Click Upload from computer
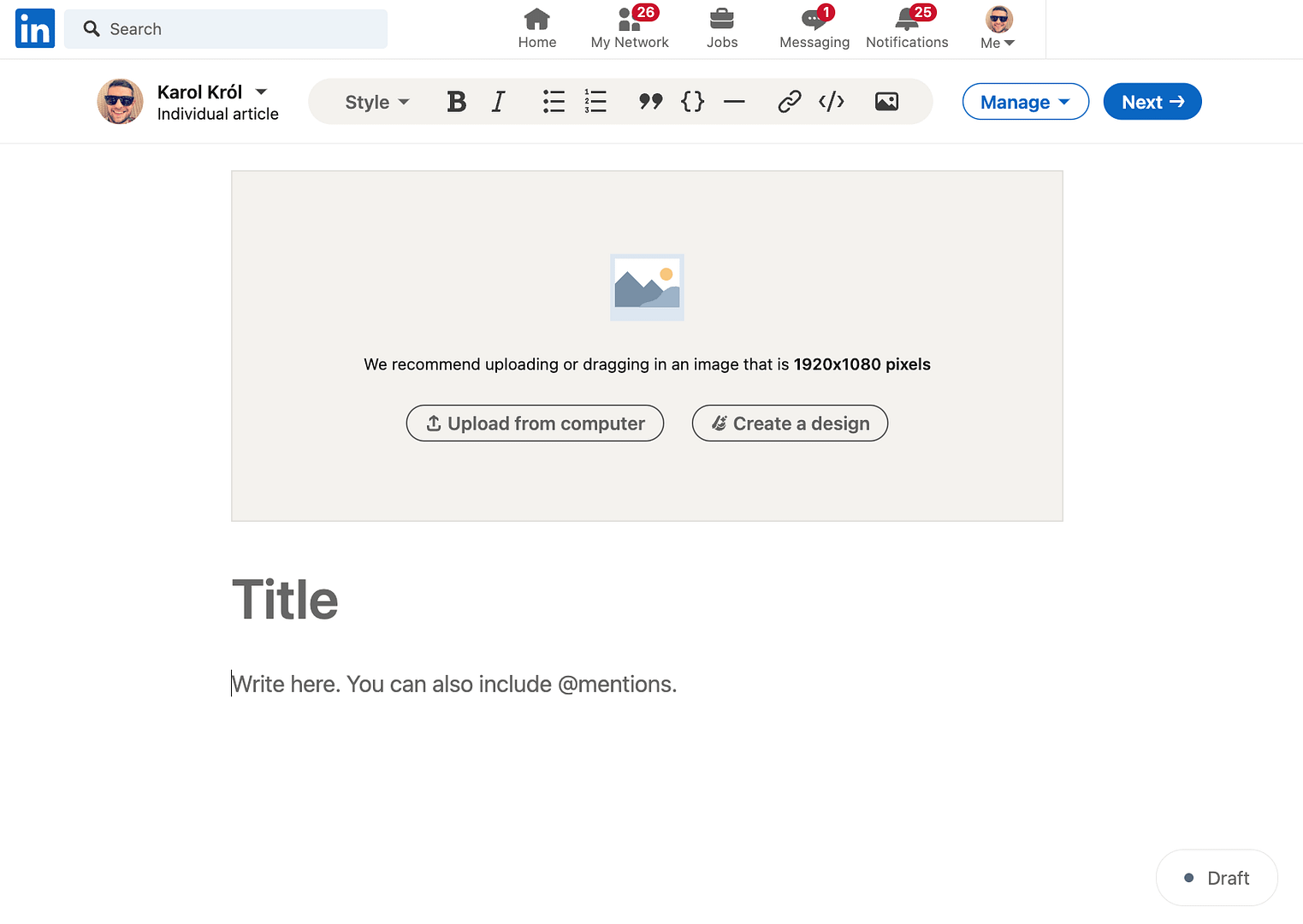The height and width of the screenshot is (924, 1303). coord(535,423)
